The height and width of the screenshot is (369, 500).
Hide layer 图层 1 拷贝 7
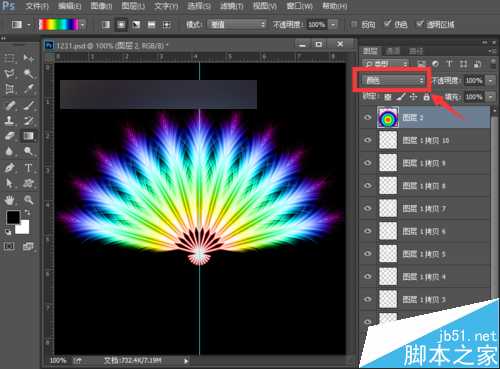368,208
